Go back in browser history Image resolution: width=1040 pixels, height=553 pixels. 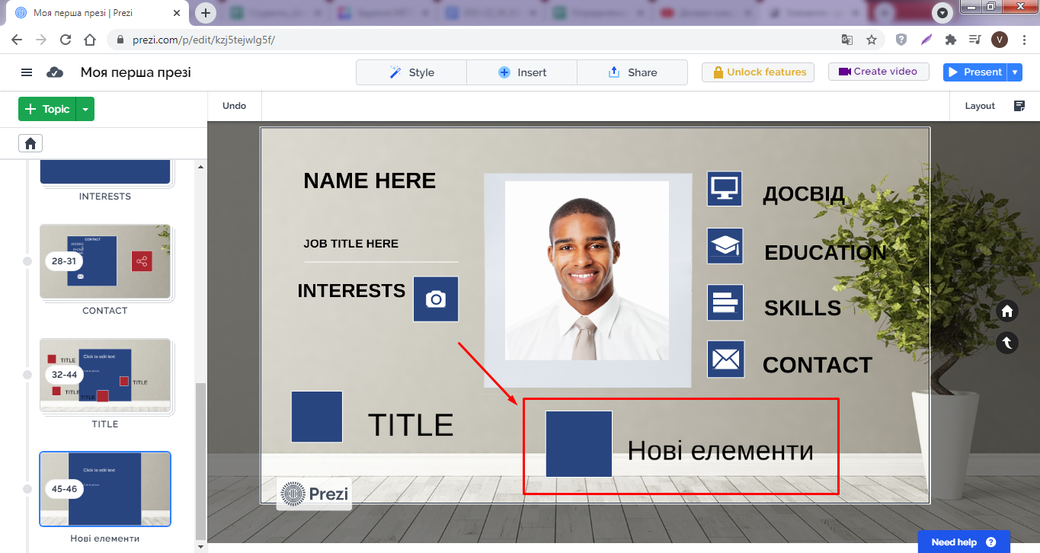[17, 40]
